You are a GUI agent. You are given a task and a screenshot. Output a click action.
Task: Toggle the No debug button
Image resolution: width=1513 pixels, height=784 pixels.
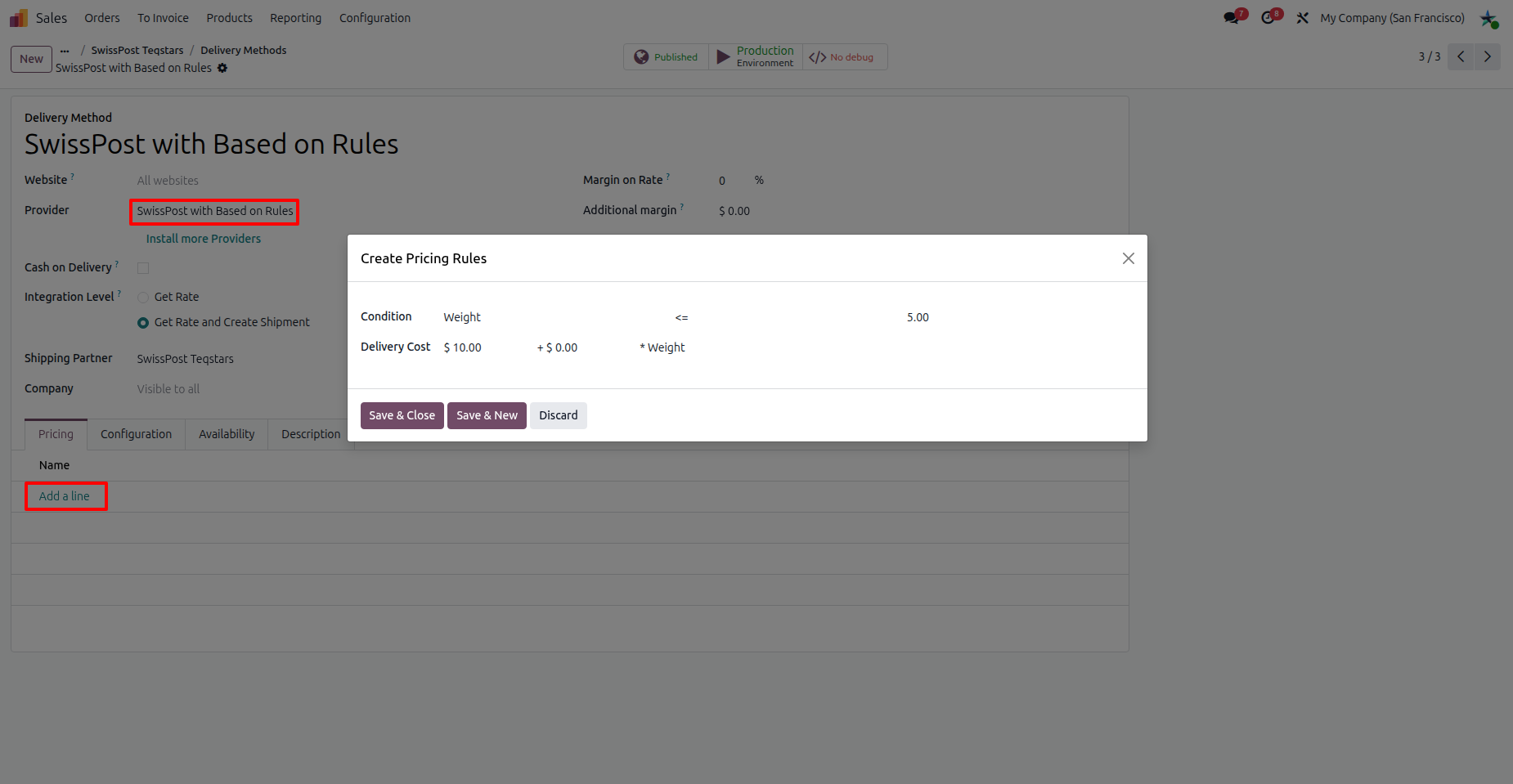(845, 57)
